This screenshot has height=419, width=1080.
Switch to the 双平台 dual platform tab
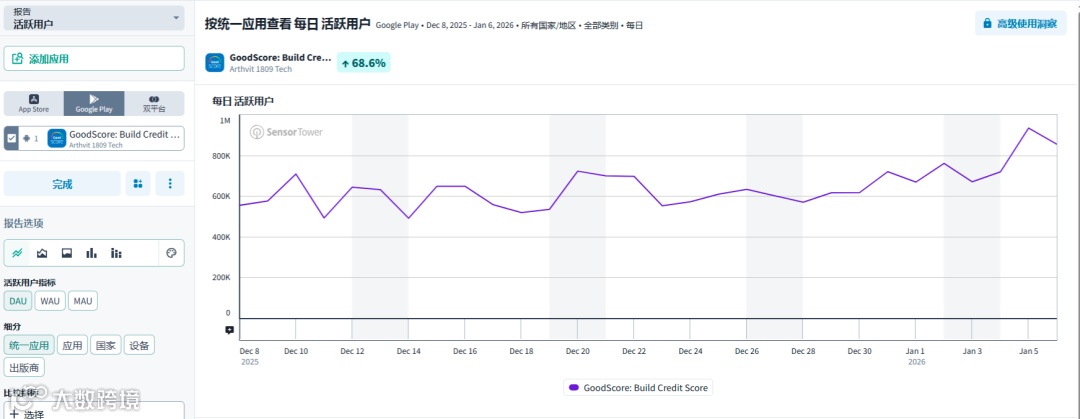point(154,103)
